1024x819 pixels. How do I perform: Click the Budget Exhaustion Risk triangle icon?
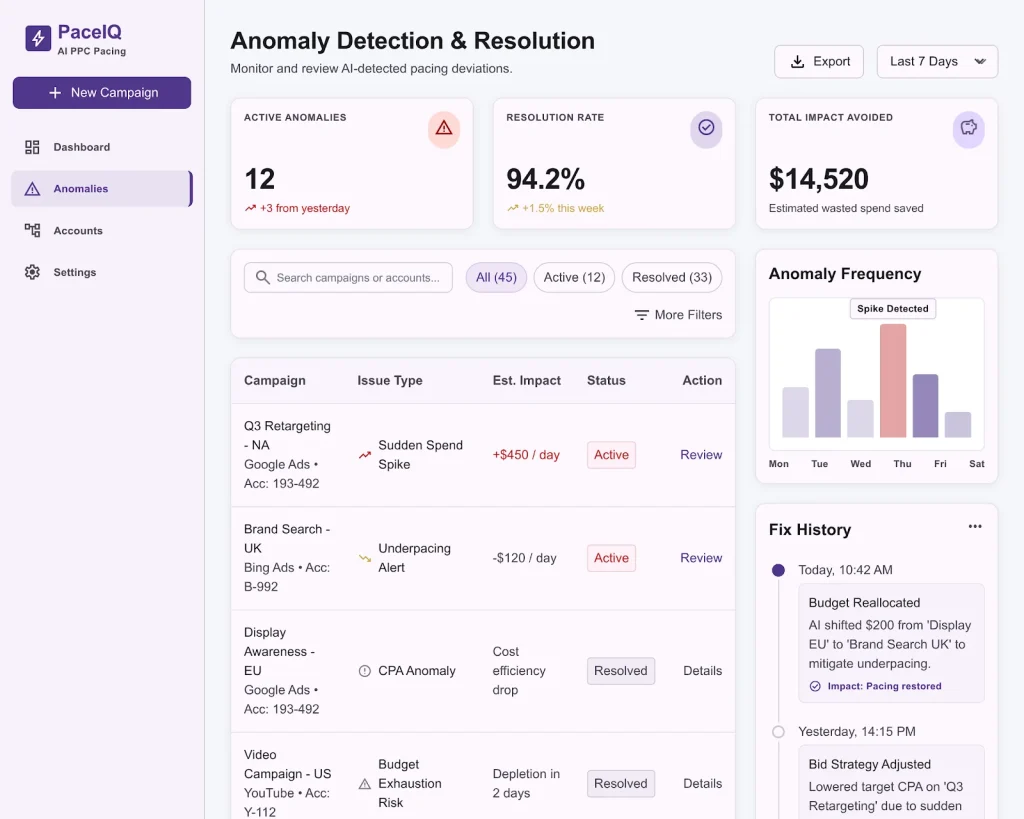tap(364, 784)
